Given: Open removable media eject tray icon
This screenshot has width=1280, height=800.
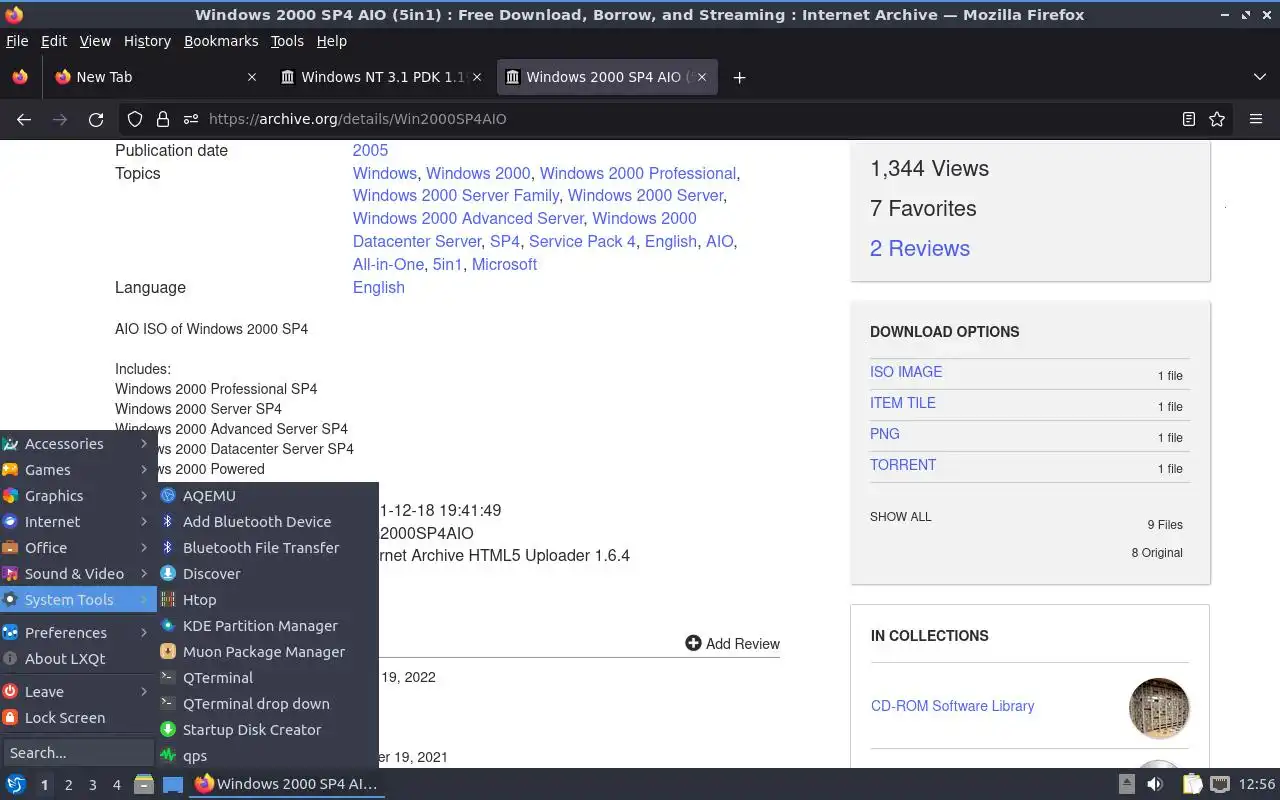Looking at the screenshot, I should [x=1127, y=784].
